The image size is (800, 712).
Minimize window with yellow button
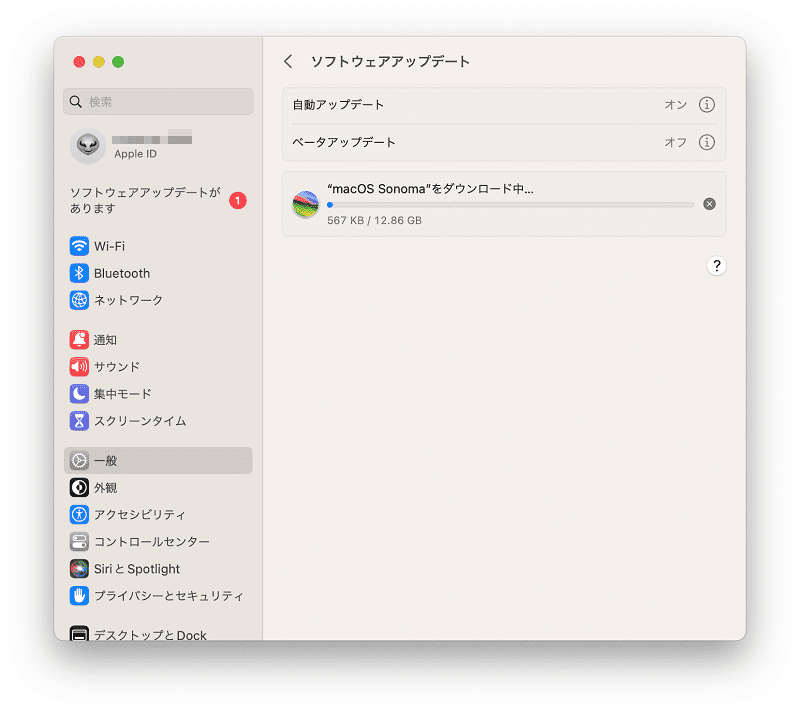[x=98, y=62]
